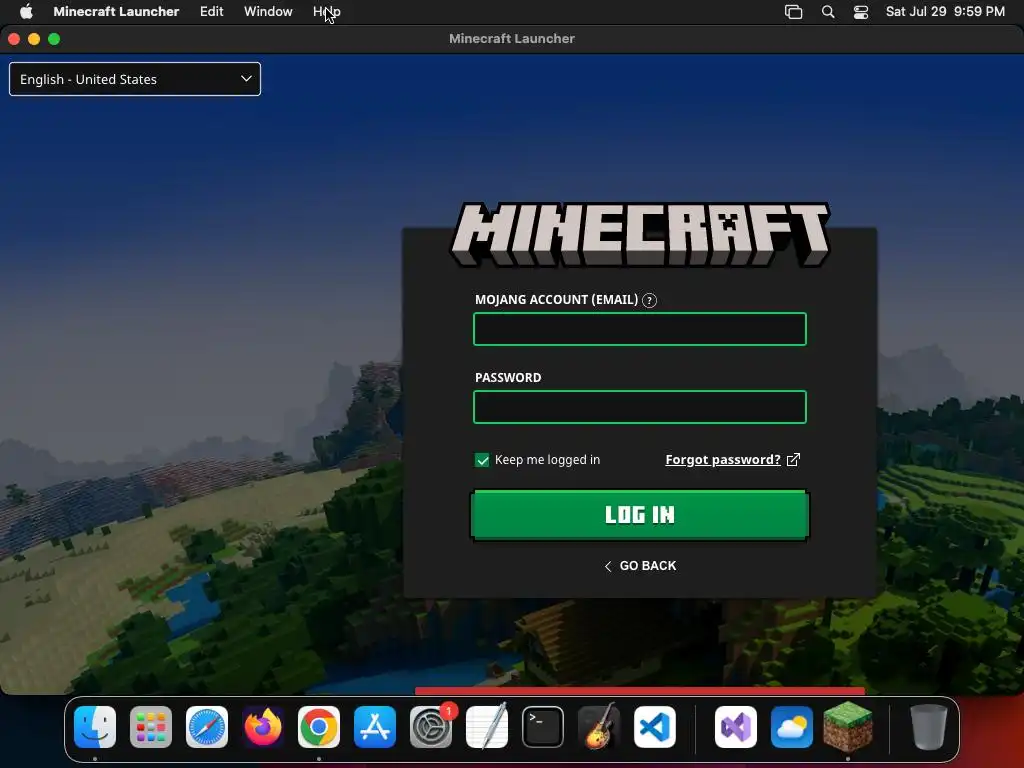Viewport: 1024px width, 768px height.
Task: Open Finder from the dock
Action: coord(95,727)
